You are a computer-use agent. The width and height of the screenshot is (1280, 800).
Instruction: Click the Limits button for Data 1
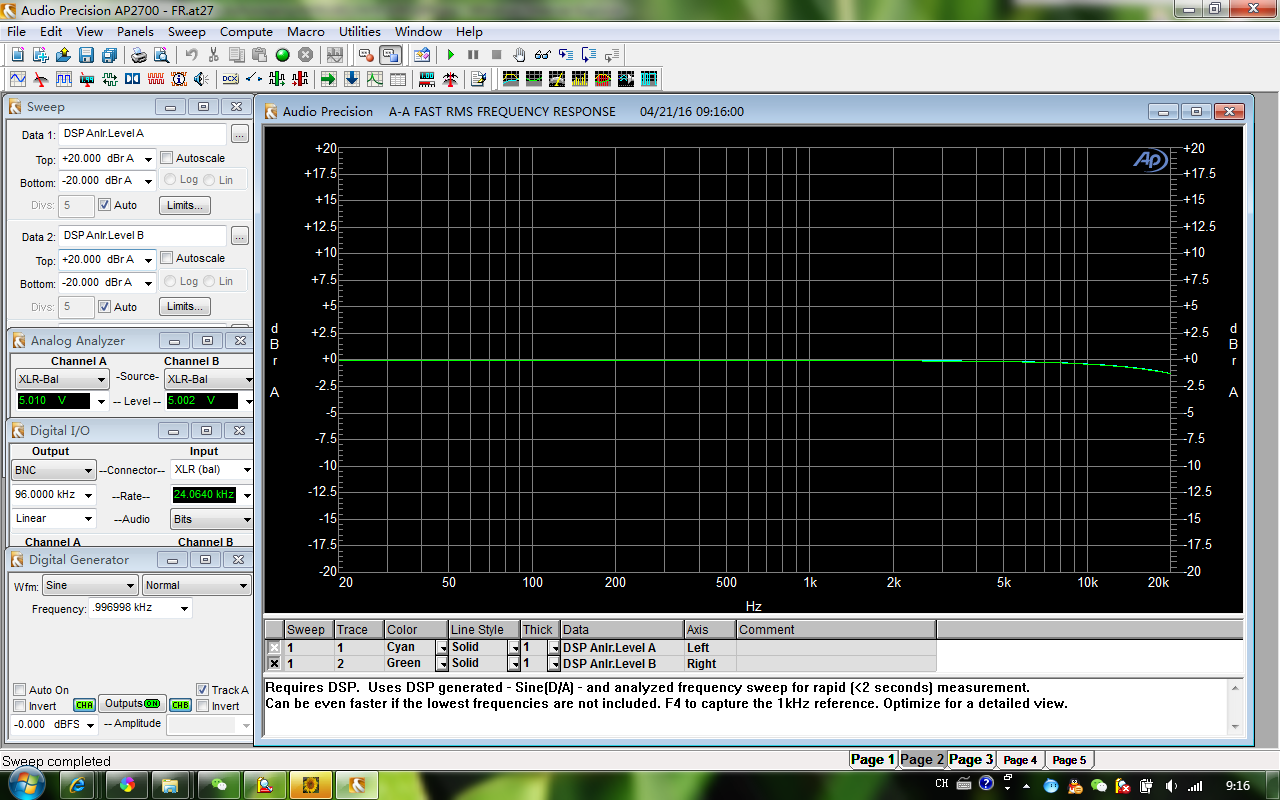(185, 205)
